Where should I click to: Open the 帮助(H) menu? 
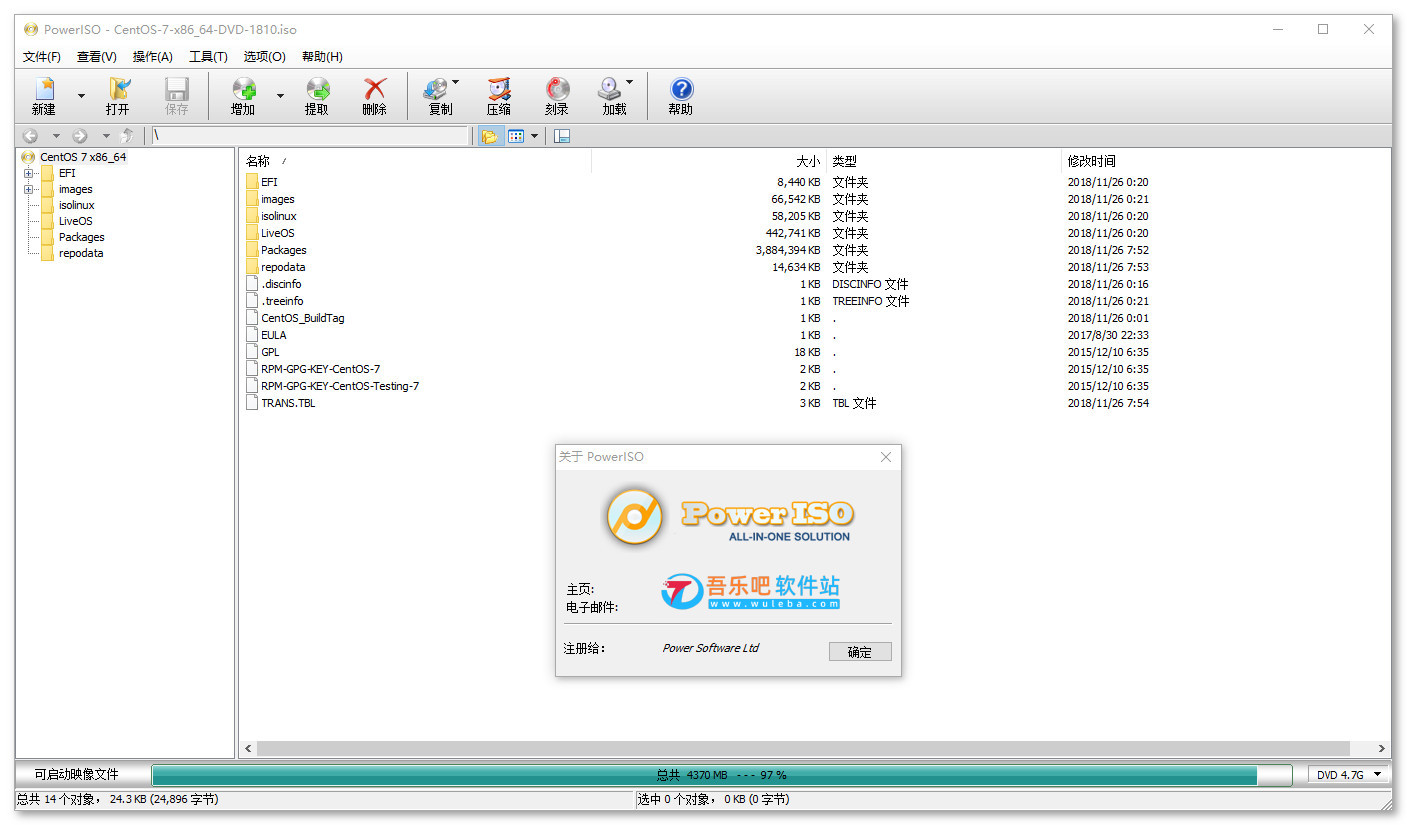(x=322, y=57)
